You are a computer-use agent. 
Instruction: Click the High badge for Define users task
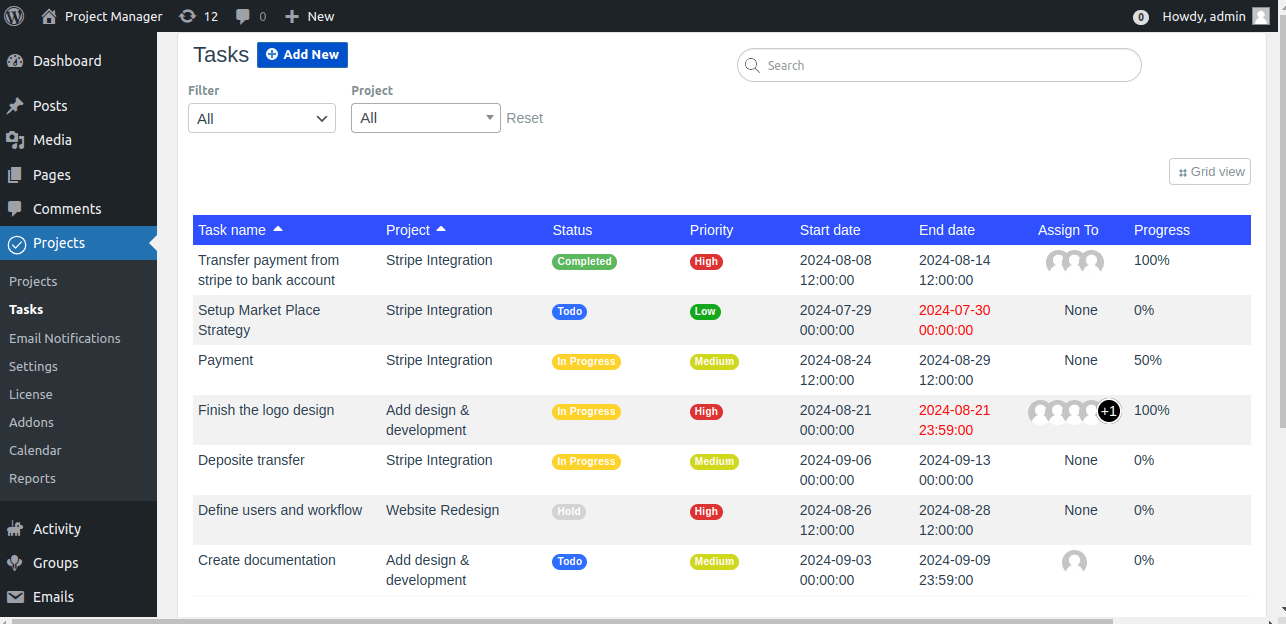click(706, 511)
